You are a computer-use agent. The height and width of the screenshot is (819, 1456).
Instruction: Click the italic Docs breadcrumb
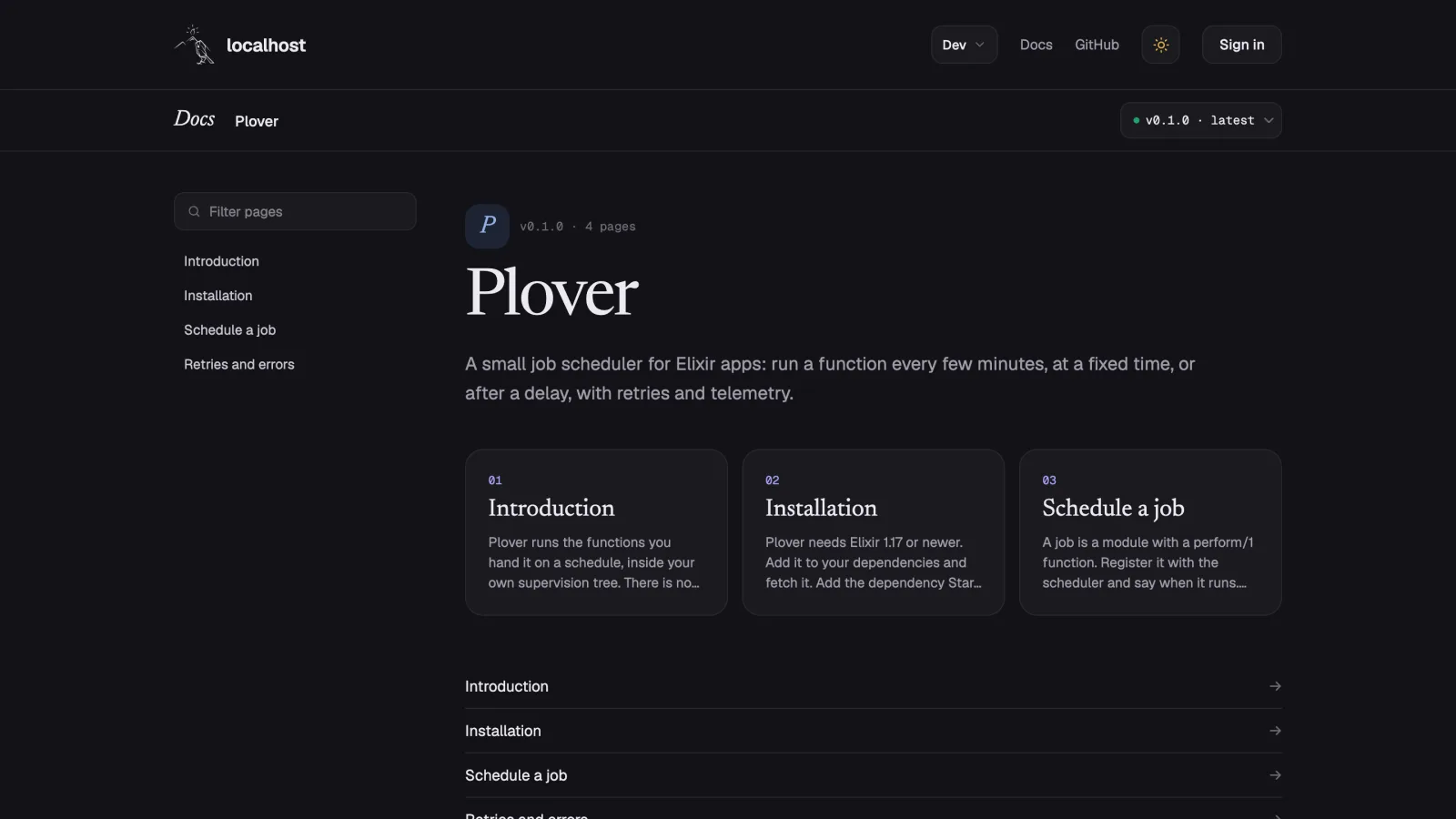point(194,119)
